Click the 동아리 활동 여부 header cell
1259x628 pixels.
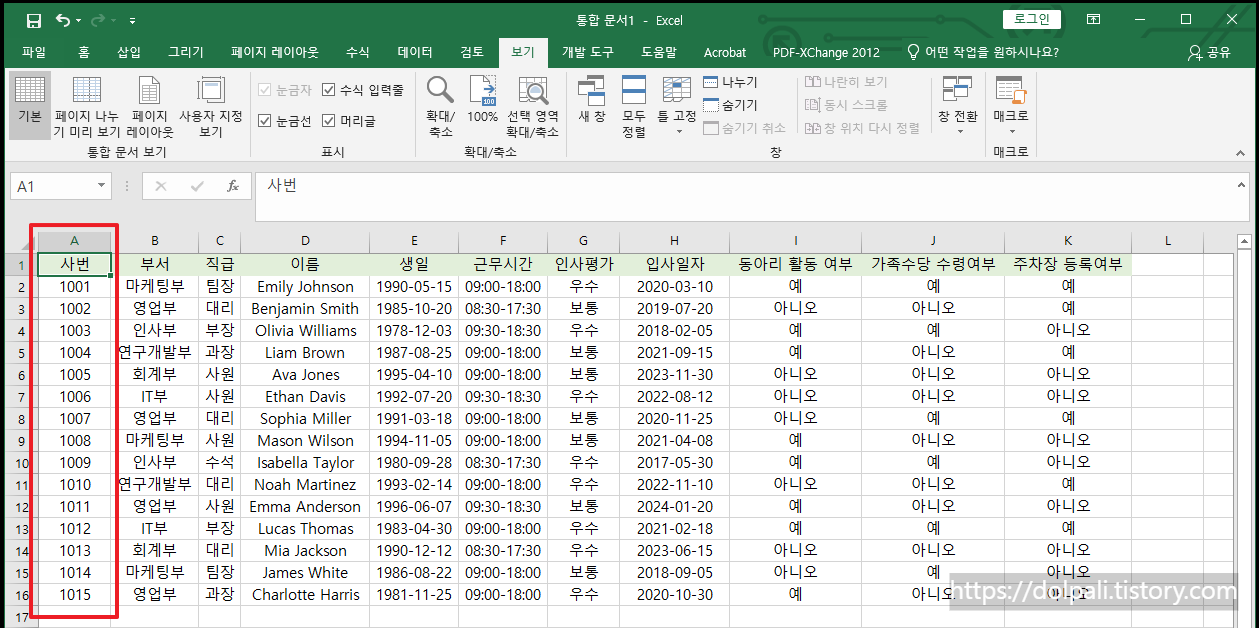795,265
